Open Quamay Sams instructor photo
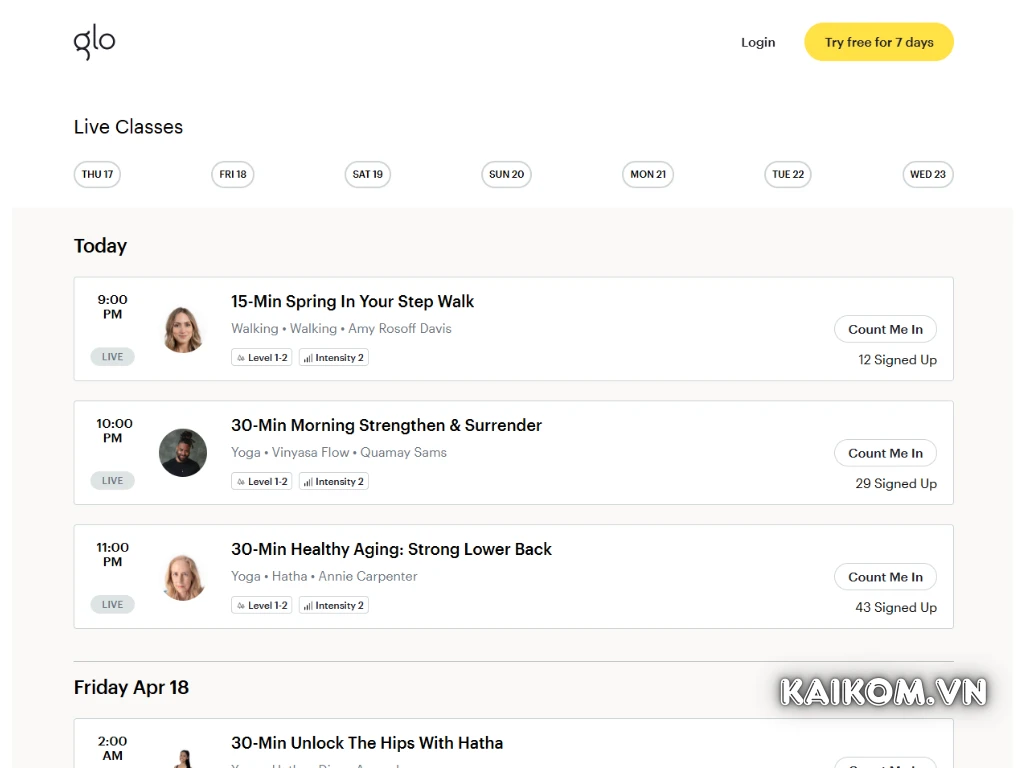Screen dimensions: 1024x768 click(x=183, y=453)
